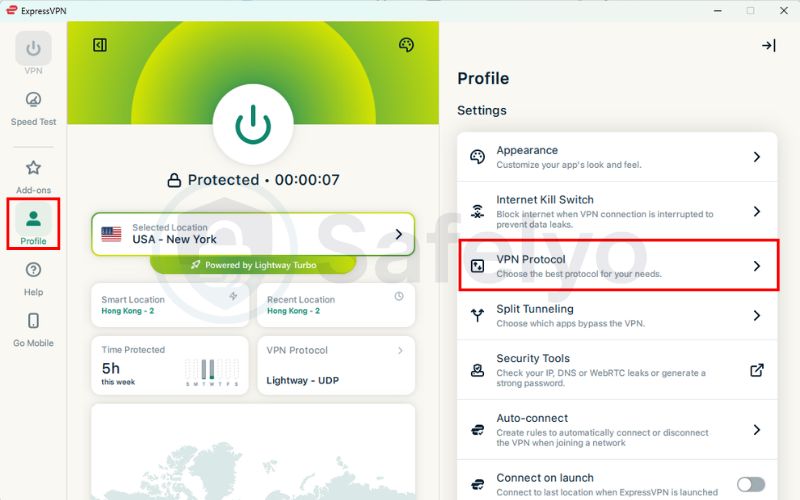The image size is (800, 500).
Task: Click the weekly usage bar chart
Action: [212, 372]
